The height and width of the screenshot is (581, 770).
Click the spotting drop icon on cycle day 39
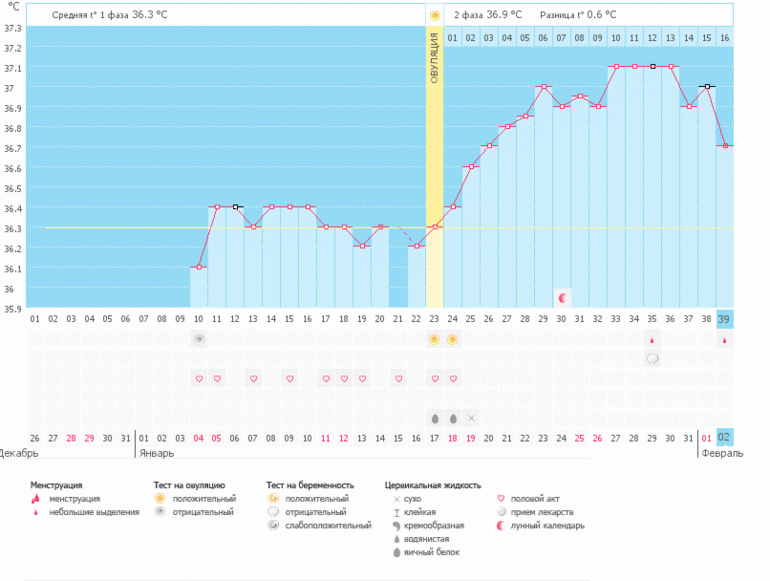point(725,340)
